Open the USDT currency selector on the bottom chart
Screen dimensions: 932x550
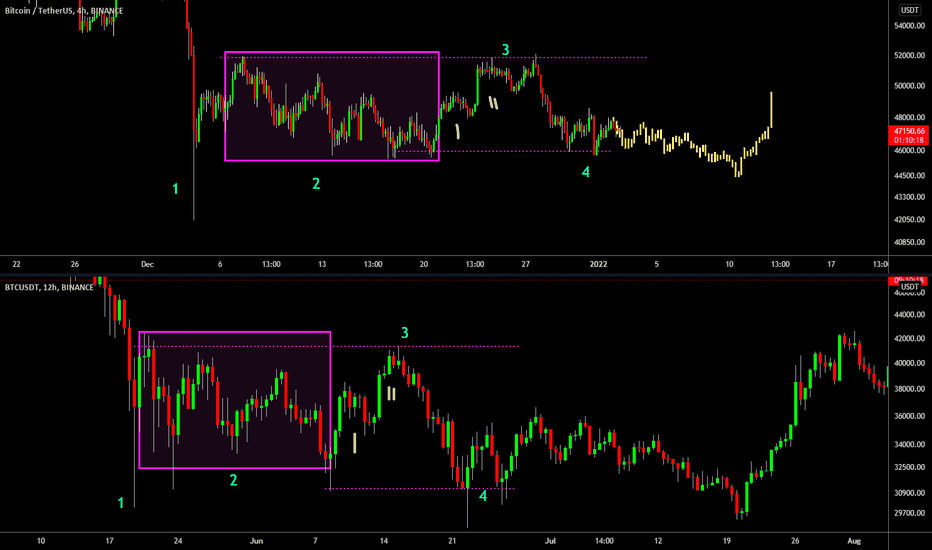coord(909,287)
